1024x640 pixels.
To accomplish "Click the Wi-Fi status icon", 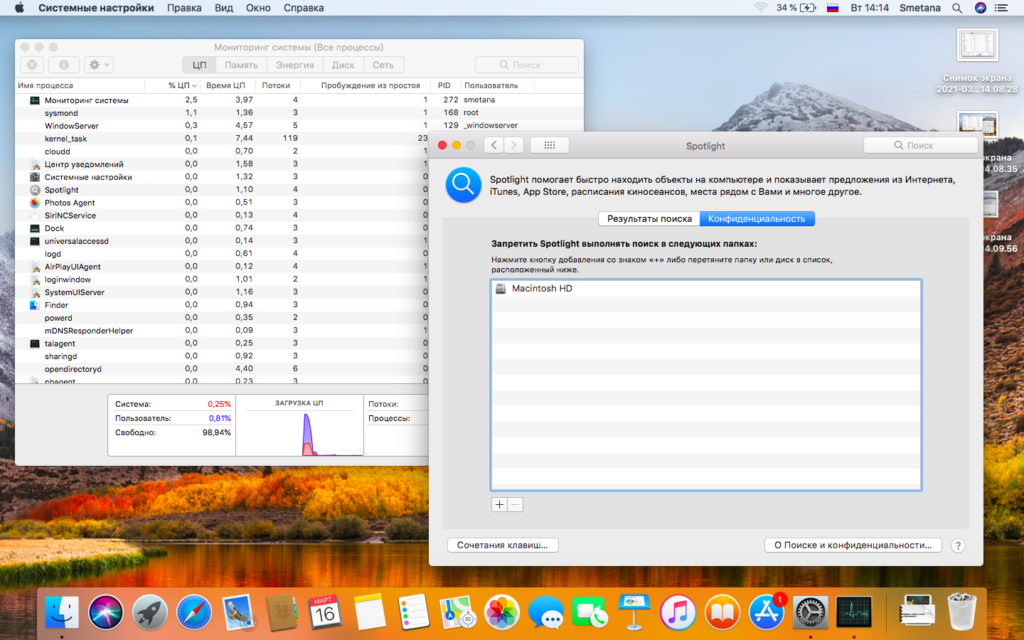I will click(x=761, y=8).
